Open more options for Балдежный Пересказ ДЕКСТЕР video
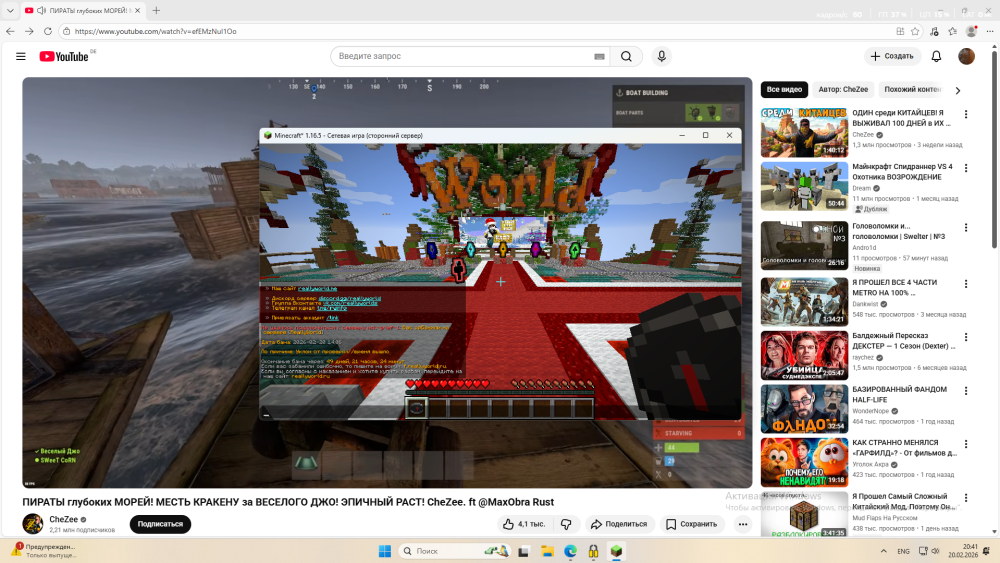Image resolution: width=1000 pixels, height=563 pixels. click(966, 337)
